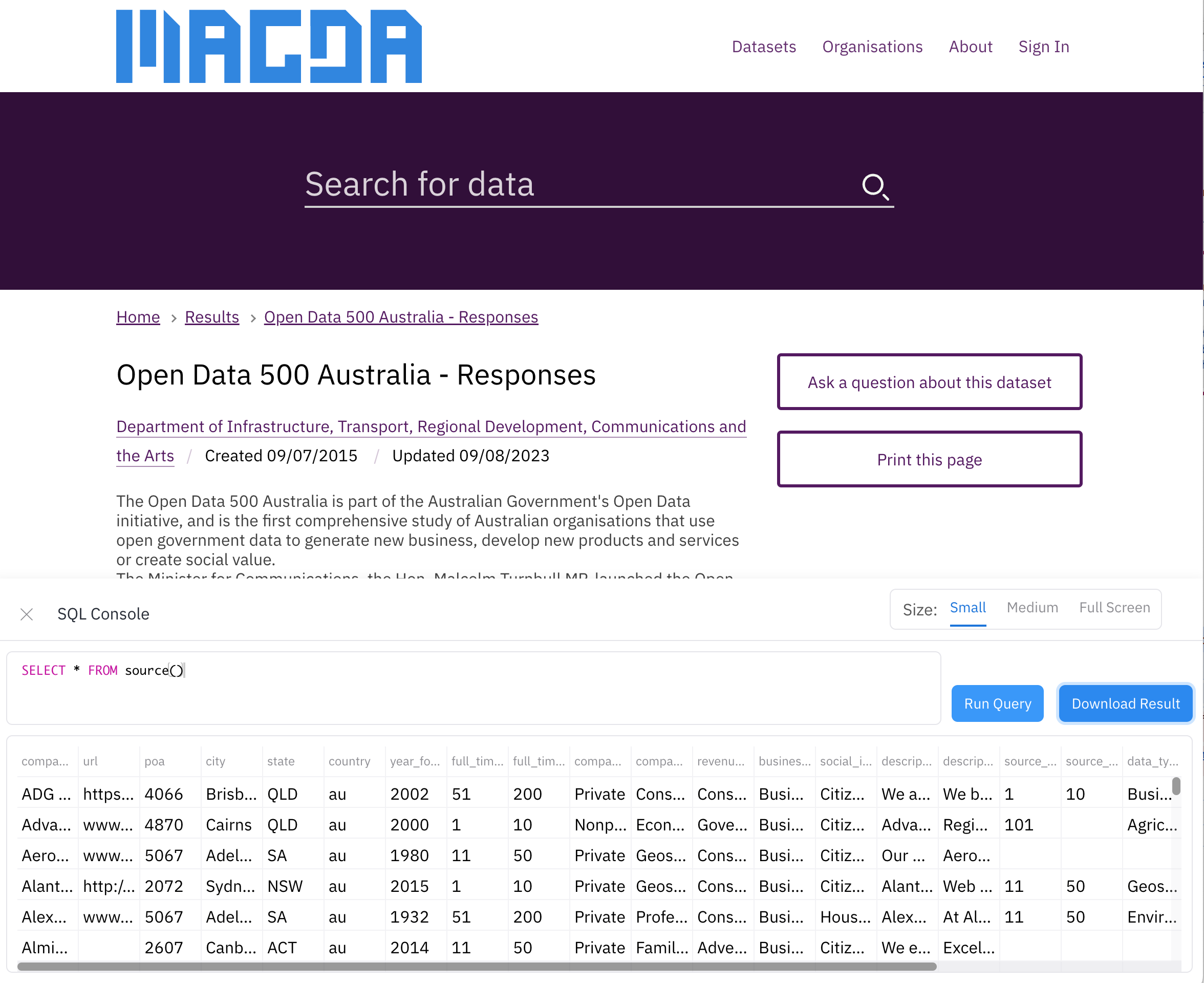
Task: Go to Home breadcrumb link
Action: (138, 317)
